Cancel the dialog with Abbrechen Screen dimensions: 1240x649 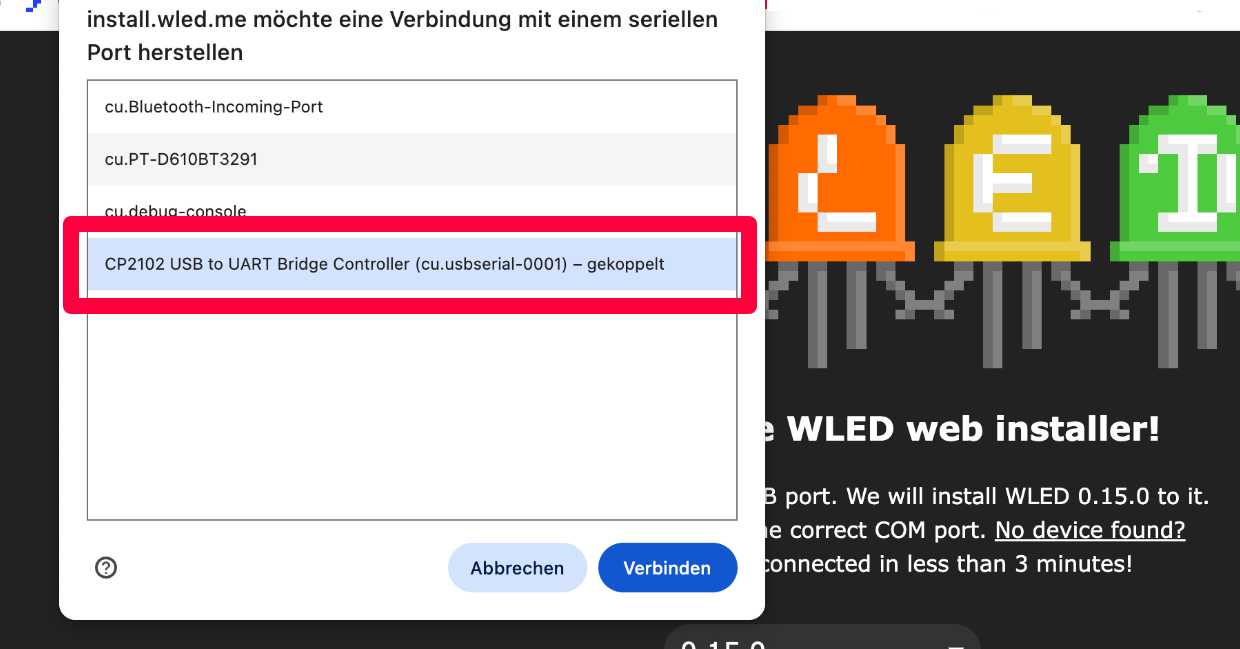[517, 568]
